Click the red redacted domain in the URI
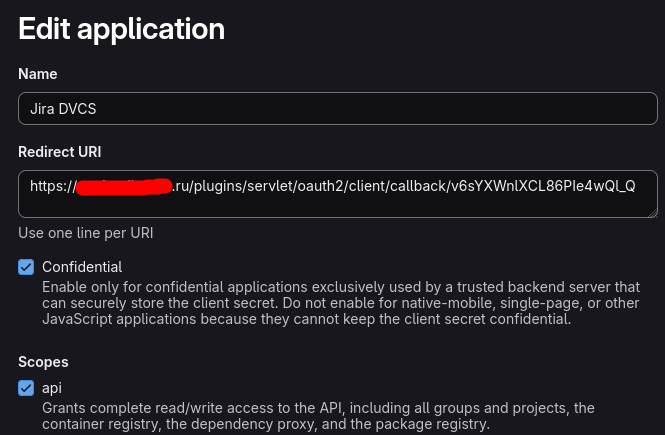This screenshot has height=435, width=665. click(x=124, y=186)
